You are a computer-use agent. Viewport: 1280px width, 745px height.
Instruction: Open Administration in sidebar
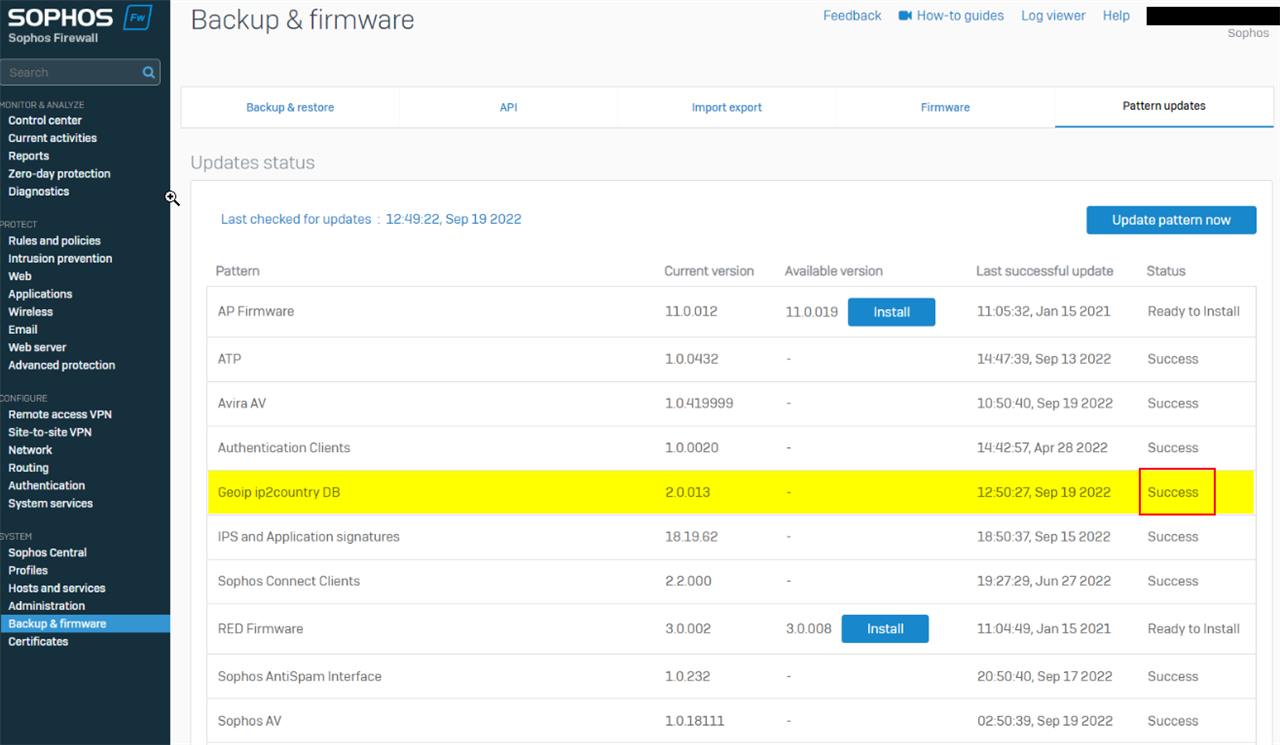[x=47, y=606]
